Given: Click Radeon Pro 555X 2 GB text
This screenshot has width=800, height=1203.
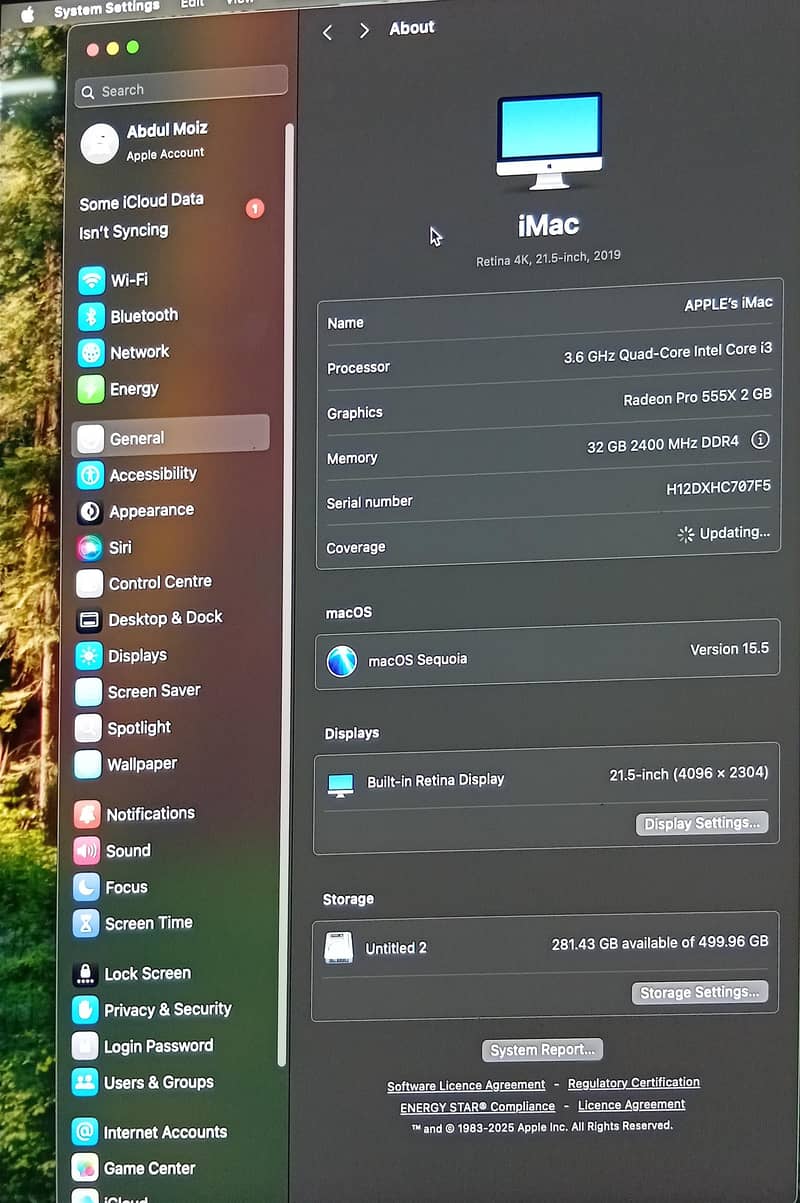Looking at the screenshot, I should [698, 398].
